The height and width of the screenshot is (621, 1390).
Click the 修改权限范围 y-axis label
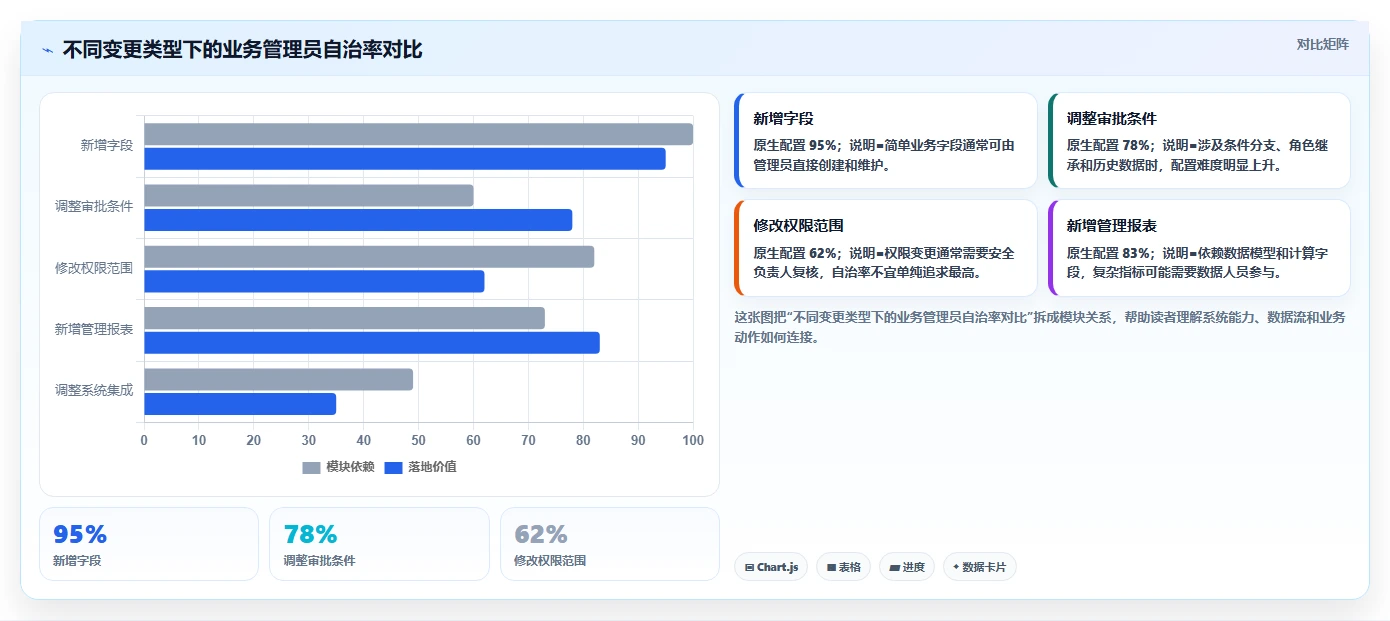click(x=94, y=268)
